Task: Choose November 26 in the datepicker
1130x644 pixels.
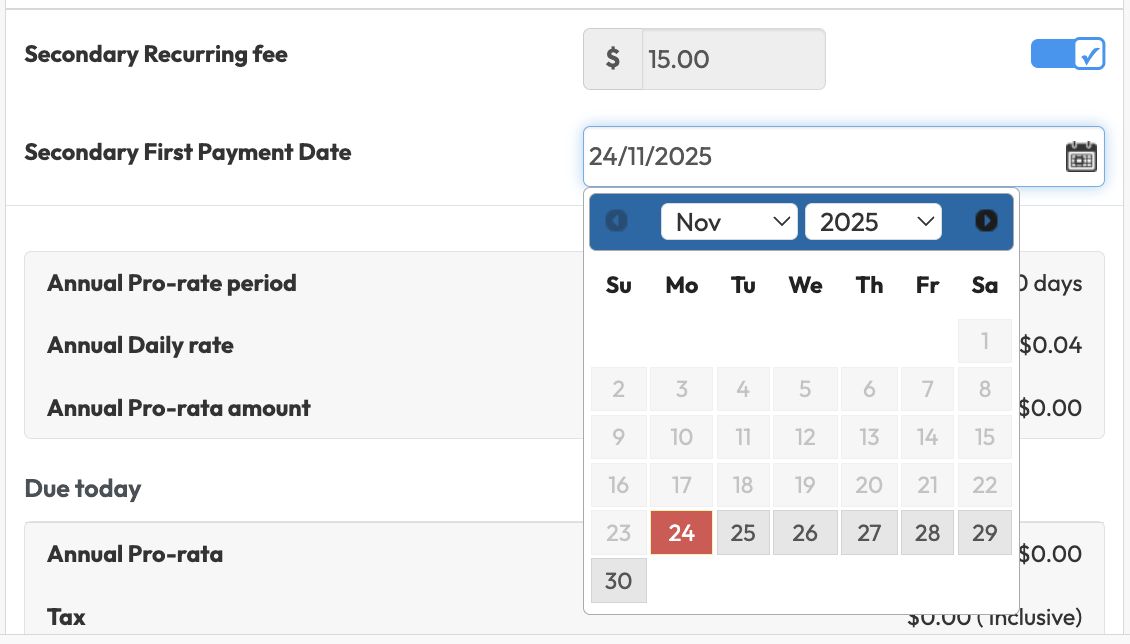Action: click(805, 533)
